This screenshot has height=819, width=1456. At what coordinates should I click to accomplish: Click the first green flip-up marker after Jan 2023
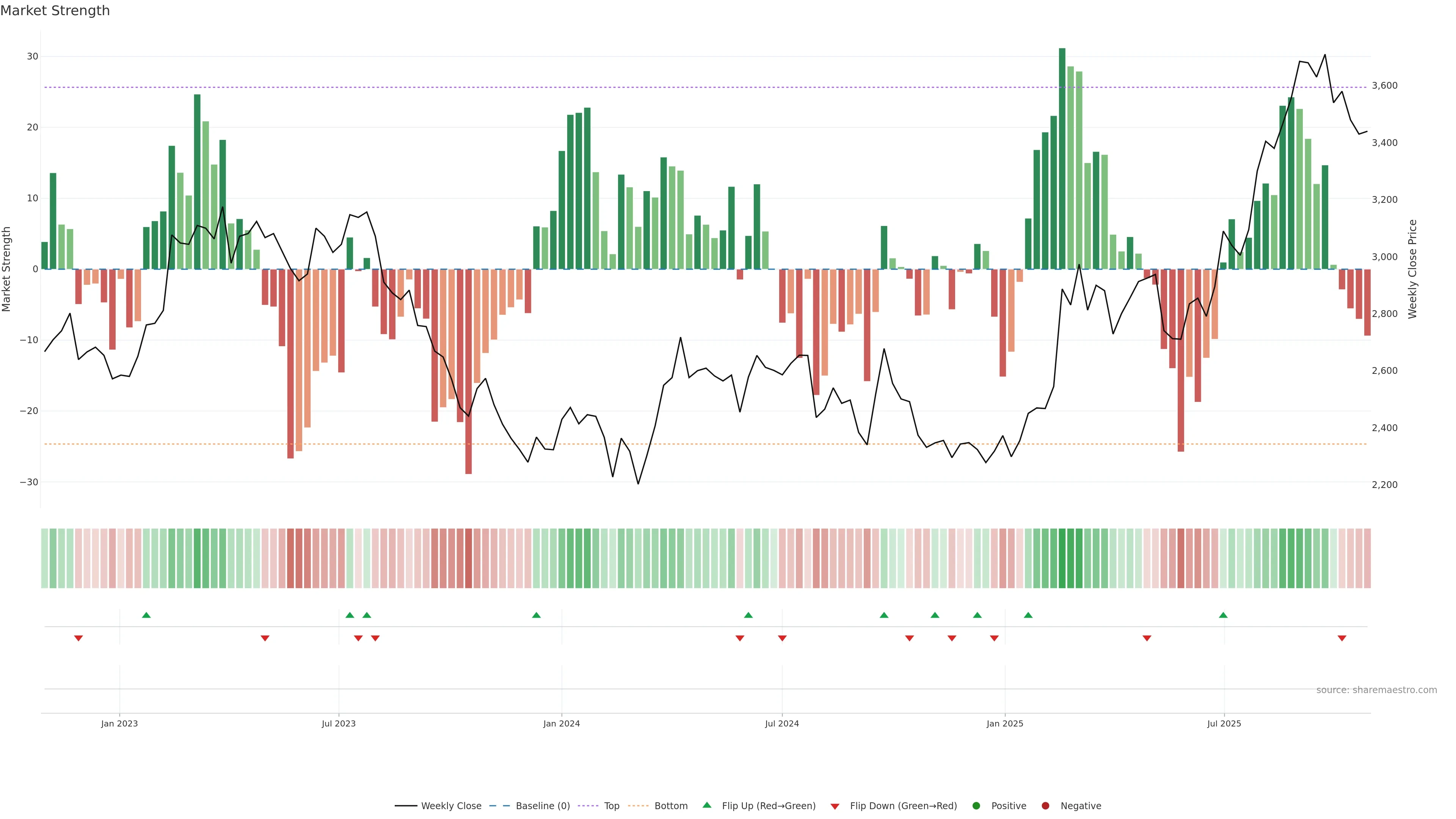[146, 615]
